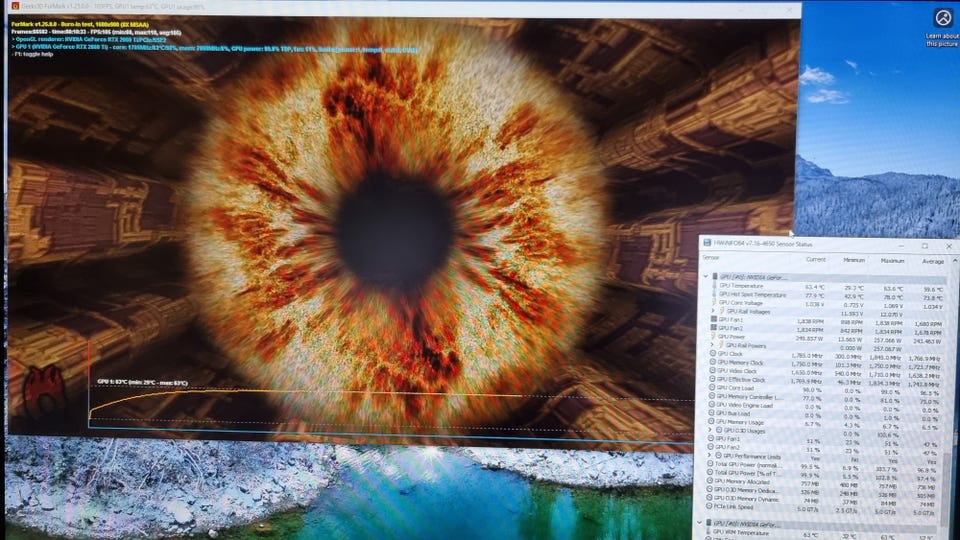
Task: Click FurMark's 'F1: toggle help' overlay text
Action: [x=34, y=54]
